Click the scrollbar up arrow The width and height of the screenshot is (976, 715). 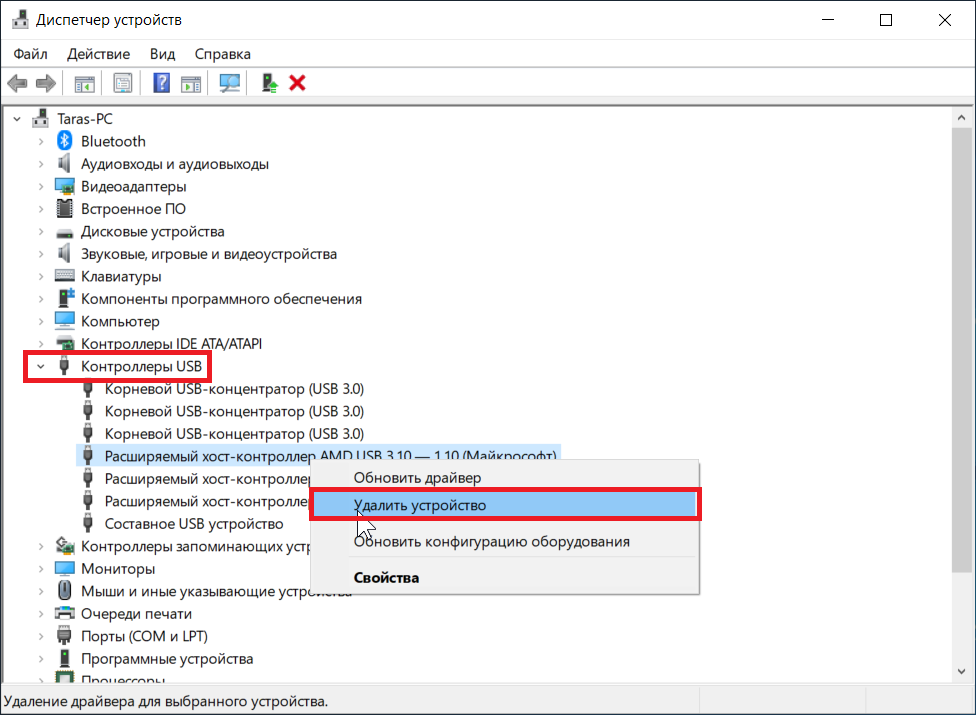(962, 118)
